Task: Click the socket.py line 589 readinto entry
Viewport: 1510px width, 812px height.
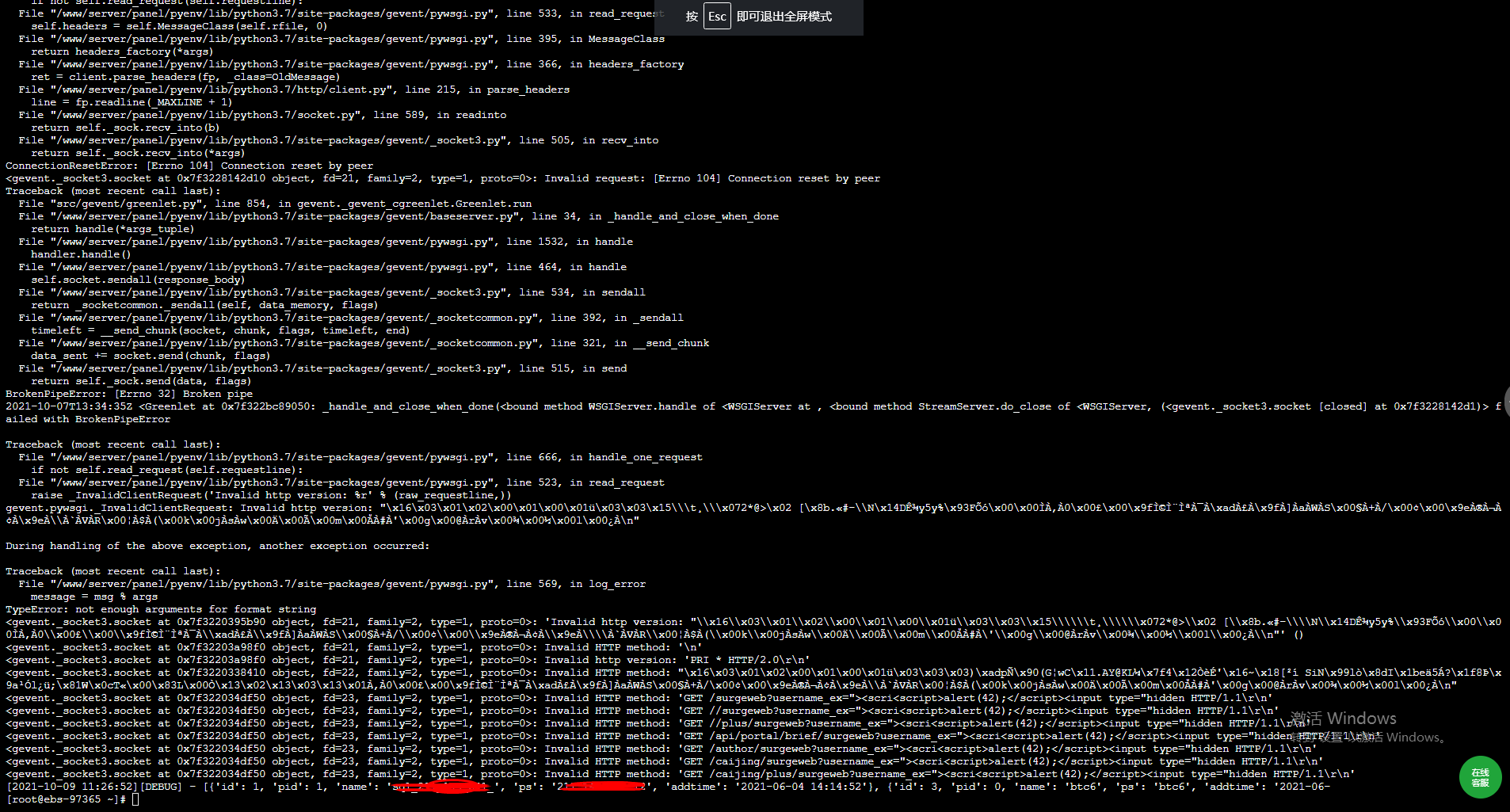Action: pyautogui.click(x=262, y=115)
